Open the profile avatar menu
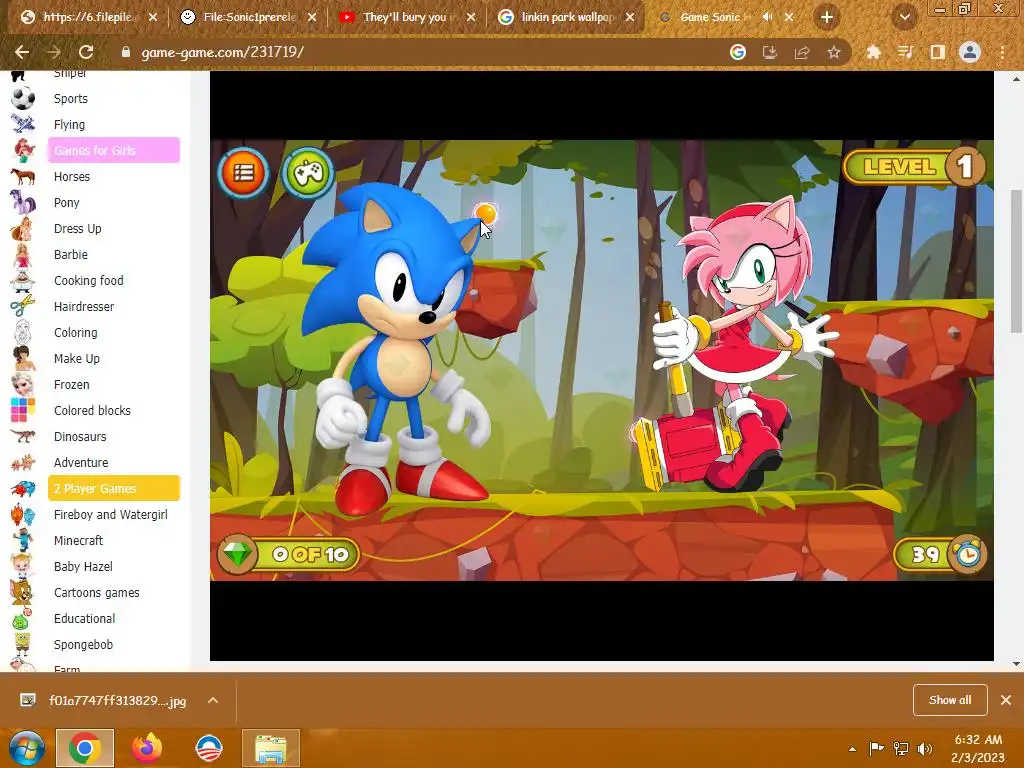The image size is (1024, 768). (970, 52)
